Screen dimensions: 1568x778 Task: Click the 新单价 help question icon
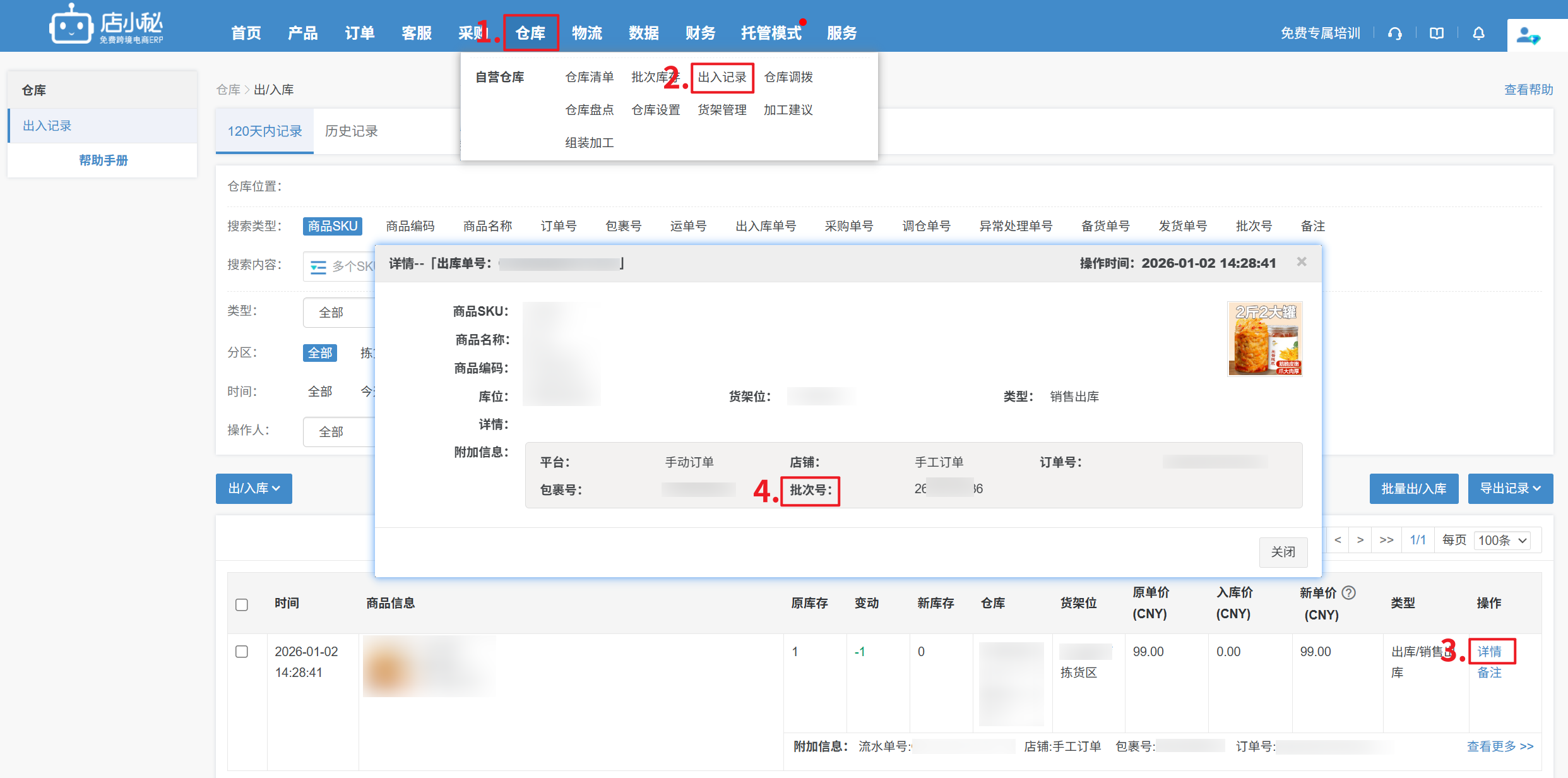1349,592
